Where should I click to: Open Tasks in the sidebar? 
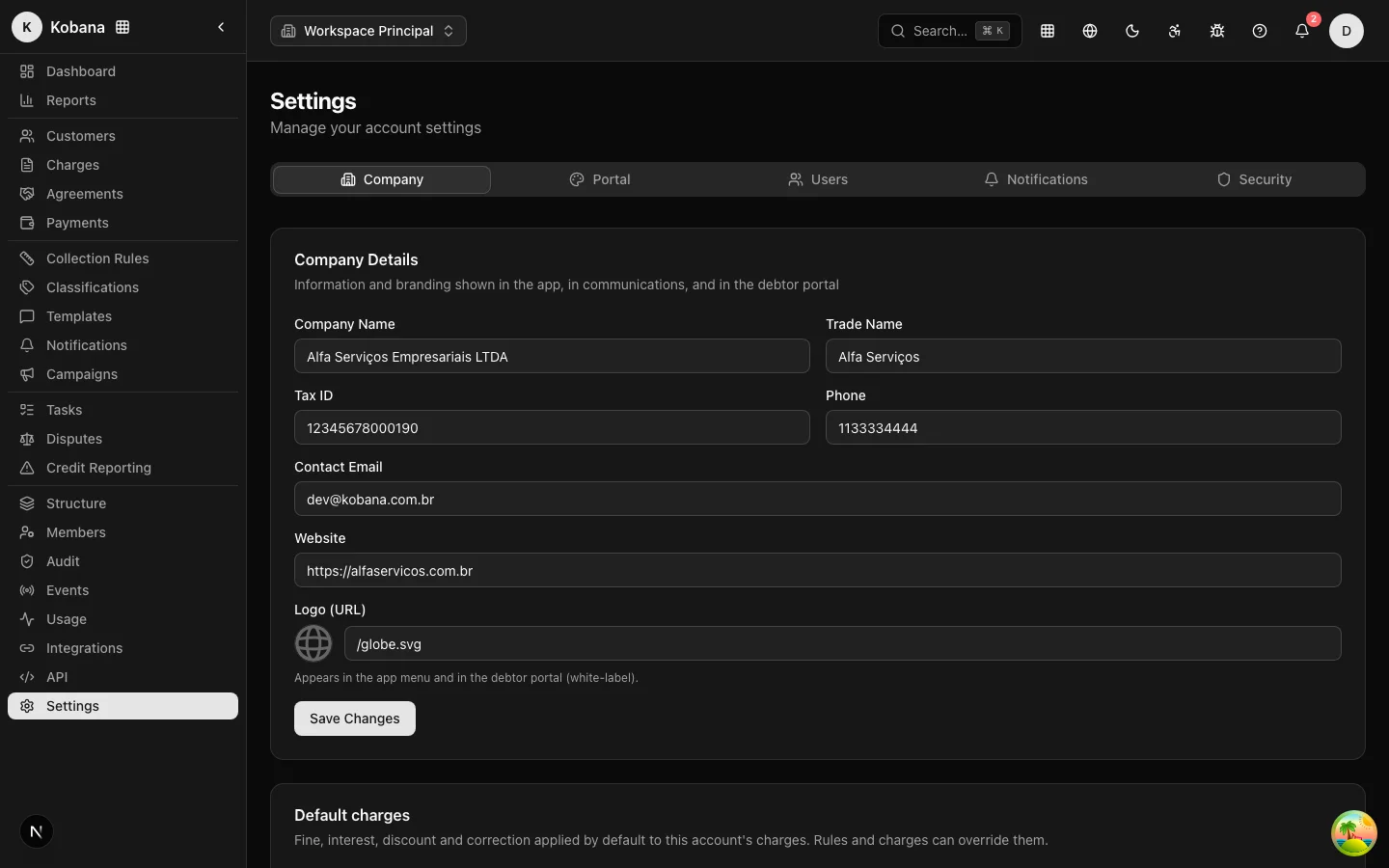(123, 410)
